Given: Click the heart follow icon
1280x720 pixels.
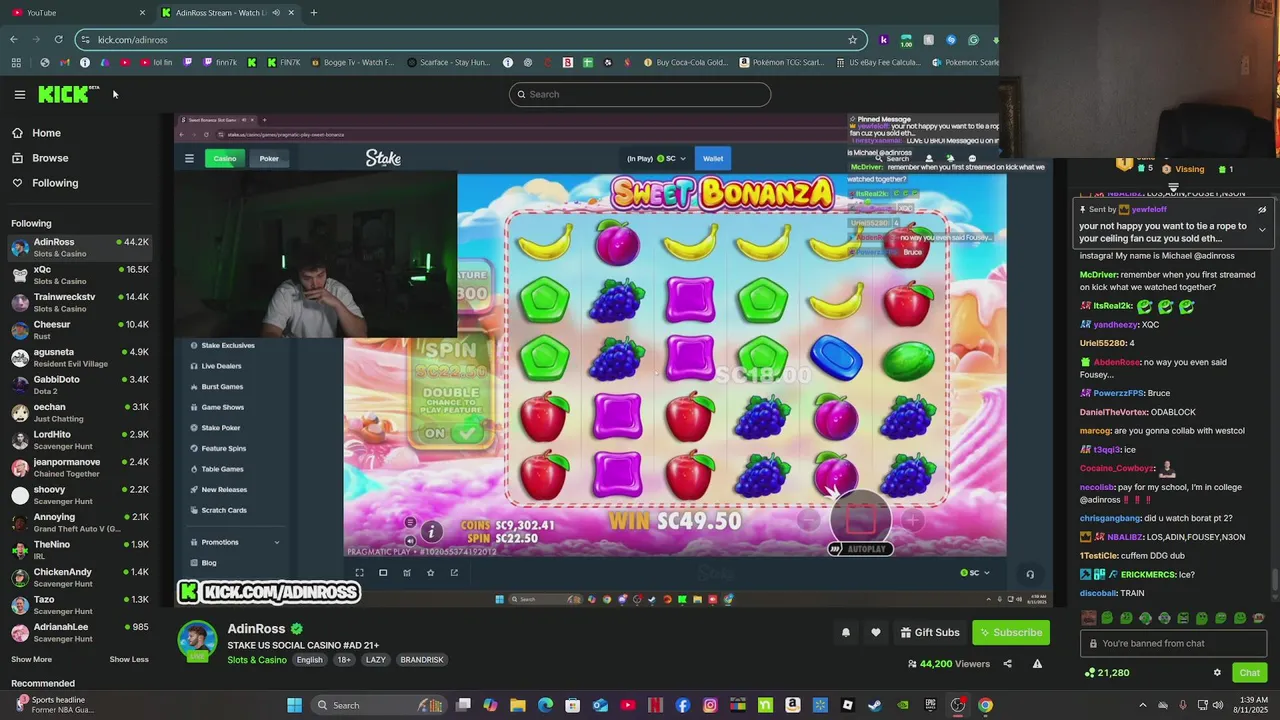Looking at the screenshot, I should (876, 632).
